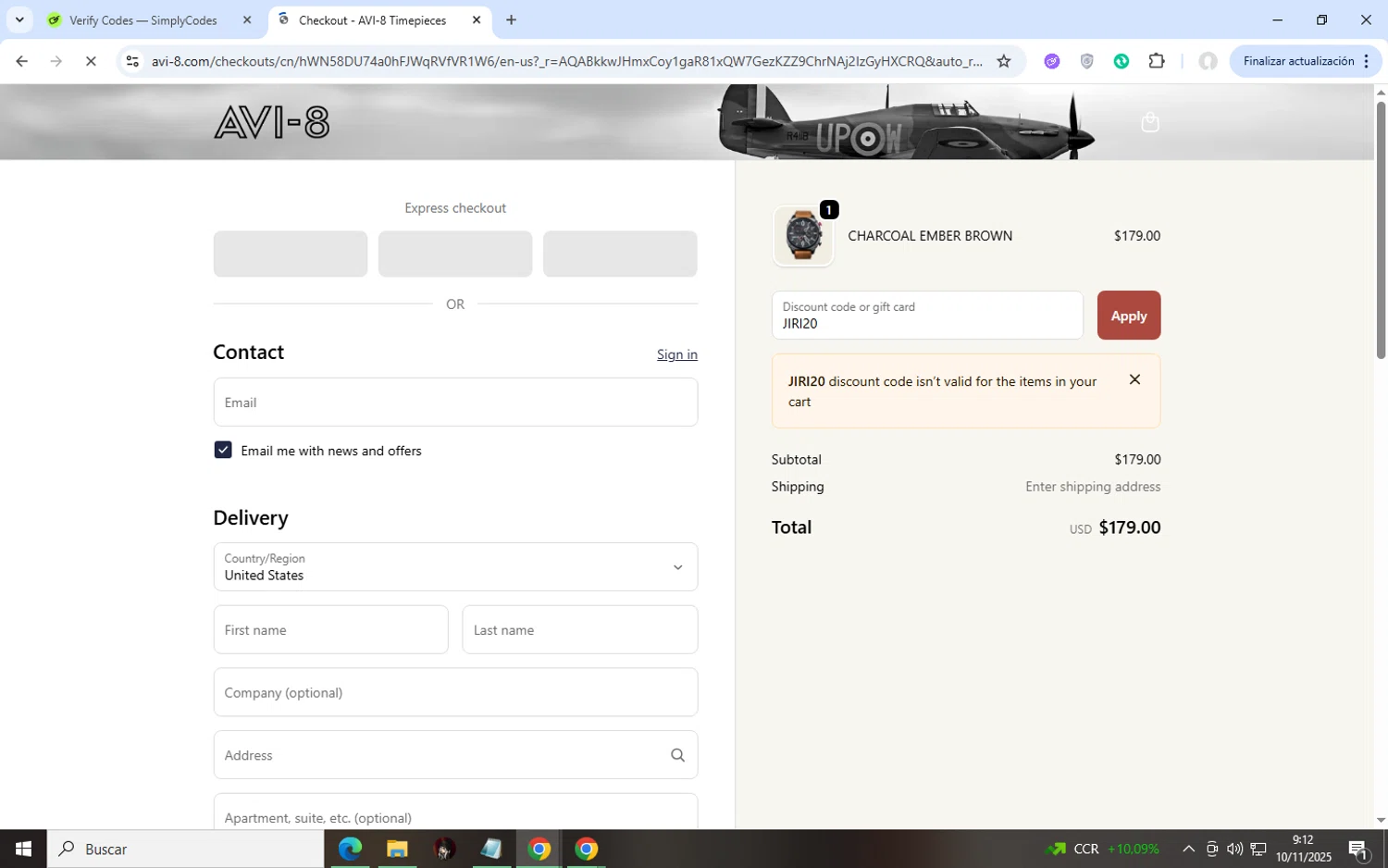
Task: Click the page vertical scrollbar
Action: click(x=1381, y=231)
